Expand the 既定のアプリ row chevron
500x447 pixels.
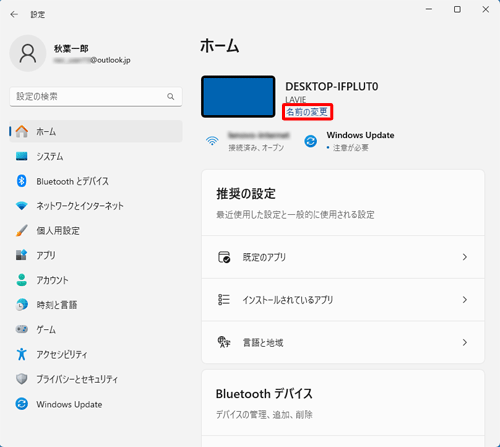[x=465, y=257]
